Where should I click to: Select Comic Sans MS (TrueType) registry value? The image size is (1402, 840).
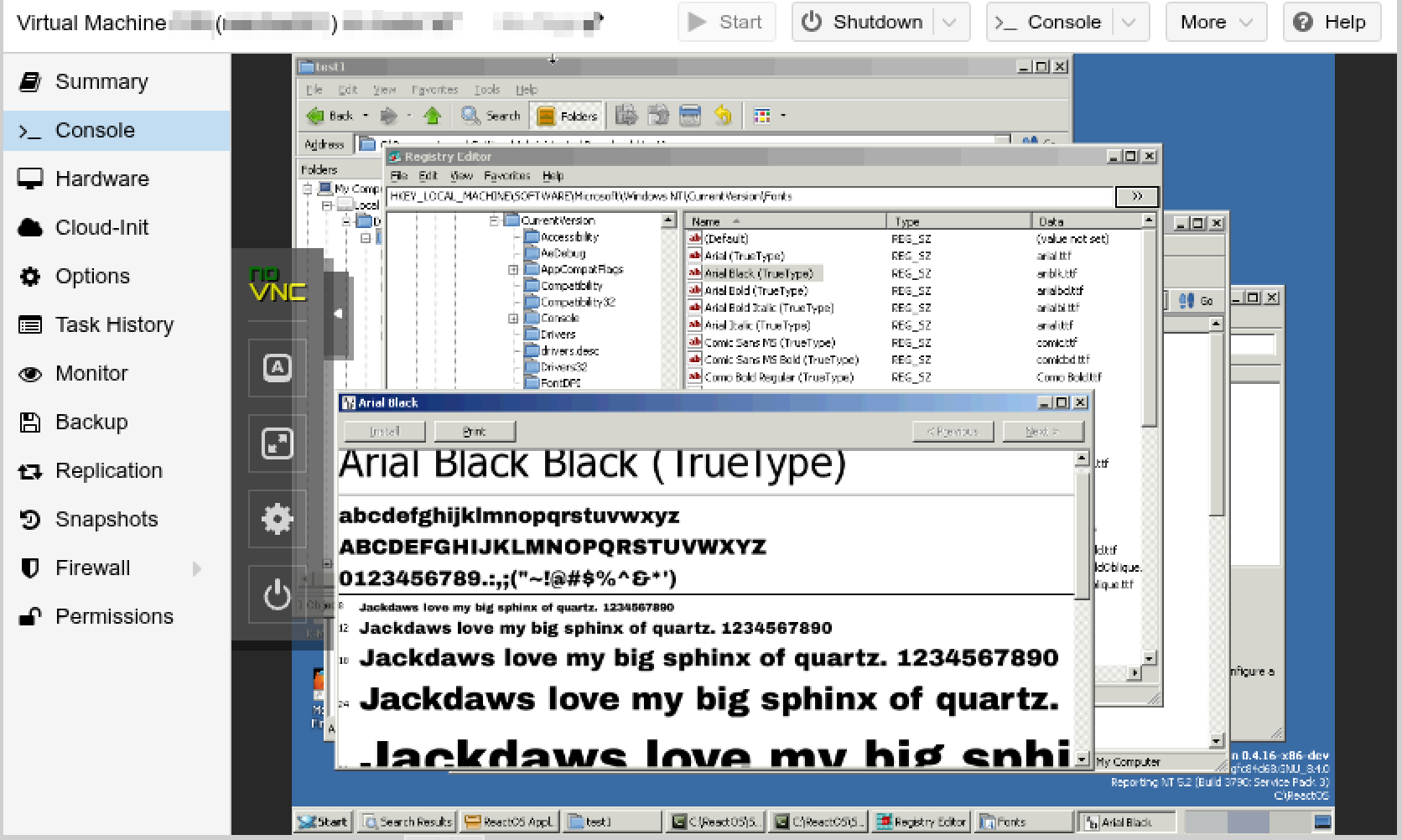tap(769, 343)
